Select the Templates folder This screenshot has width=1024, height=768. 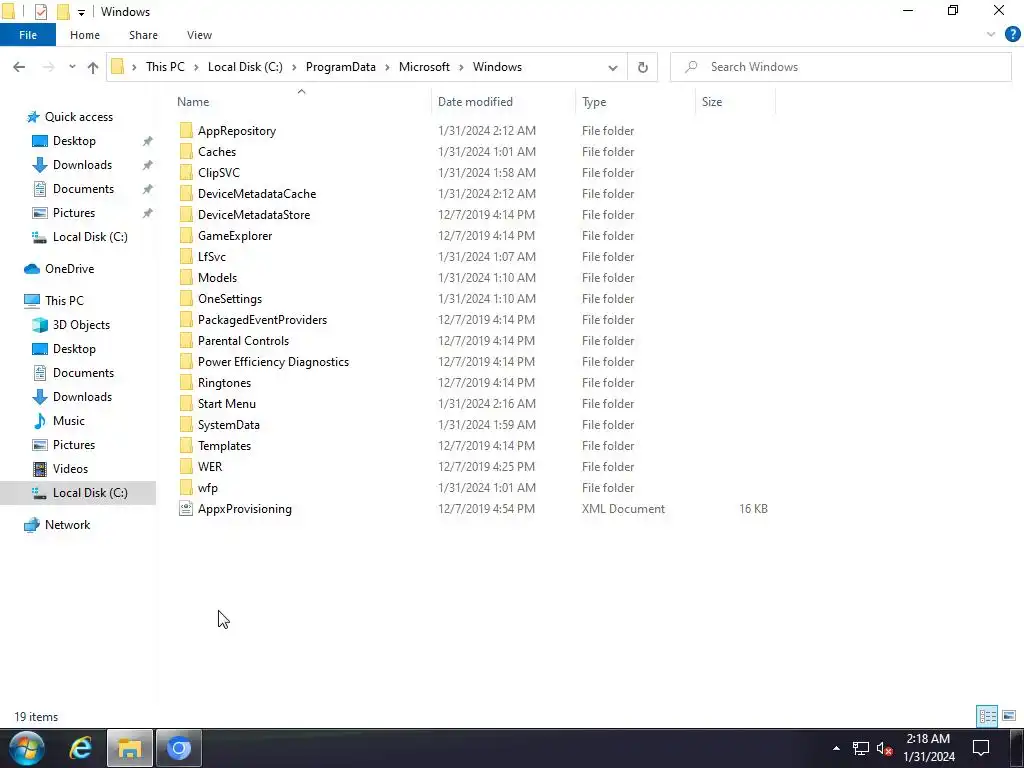[224, 446]
